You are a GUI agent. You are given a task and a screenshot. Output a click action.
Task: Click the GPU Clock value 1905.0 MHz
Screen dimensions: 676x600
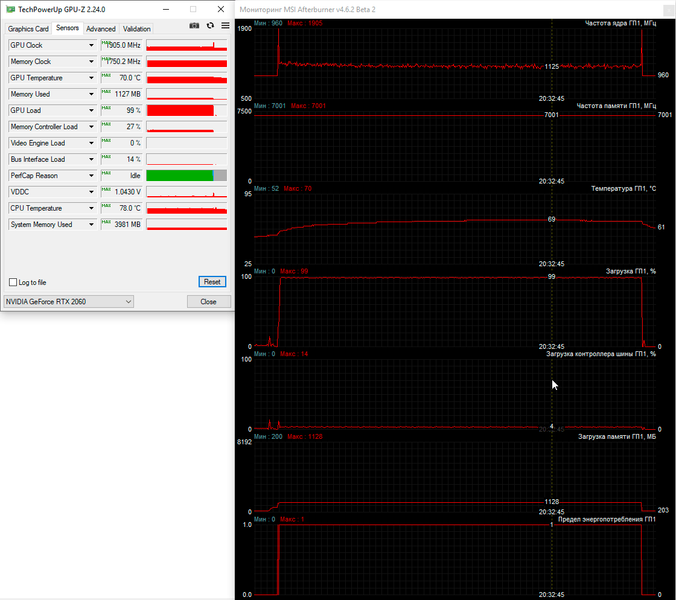(x=122, y=45)
